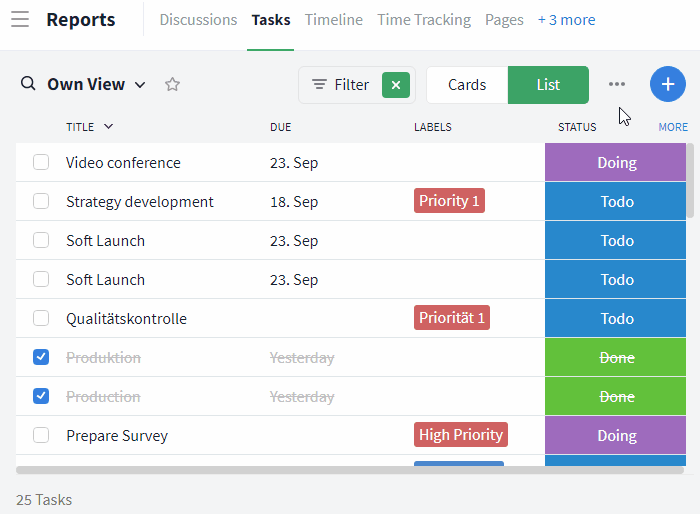Change Produktion Done status
This screenshot has height=514, width=700.
(615, 357)
